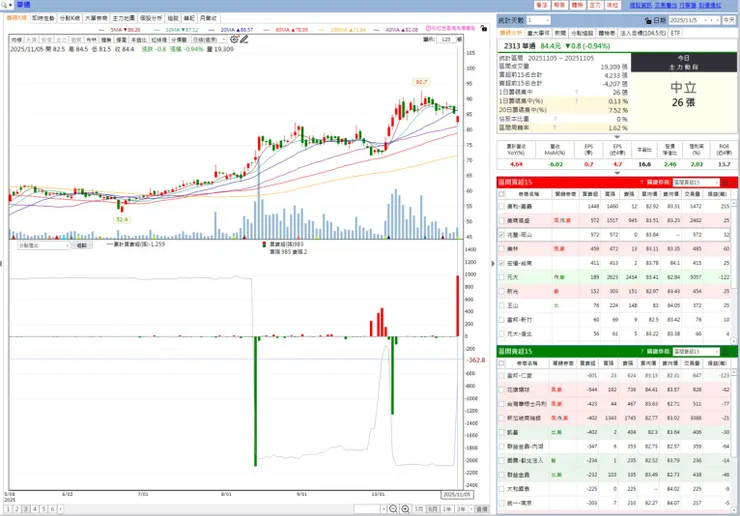The height and width of the screenshot is (516, 740).
Task: Click the 今天 button
Action: pyautogui.click(x=729, y=20)
